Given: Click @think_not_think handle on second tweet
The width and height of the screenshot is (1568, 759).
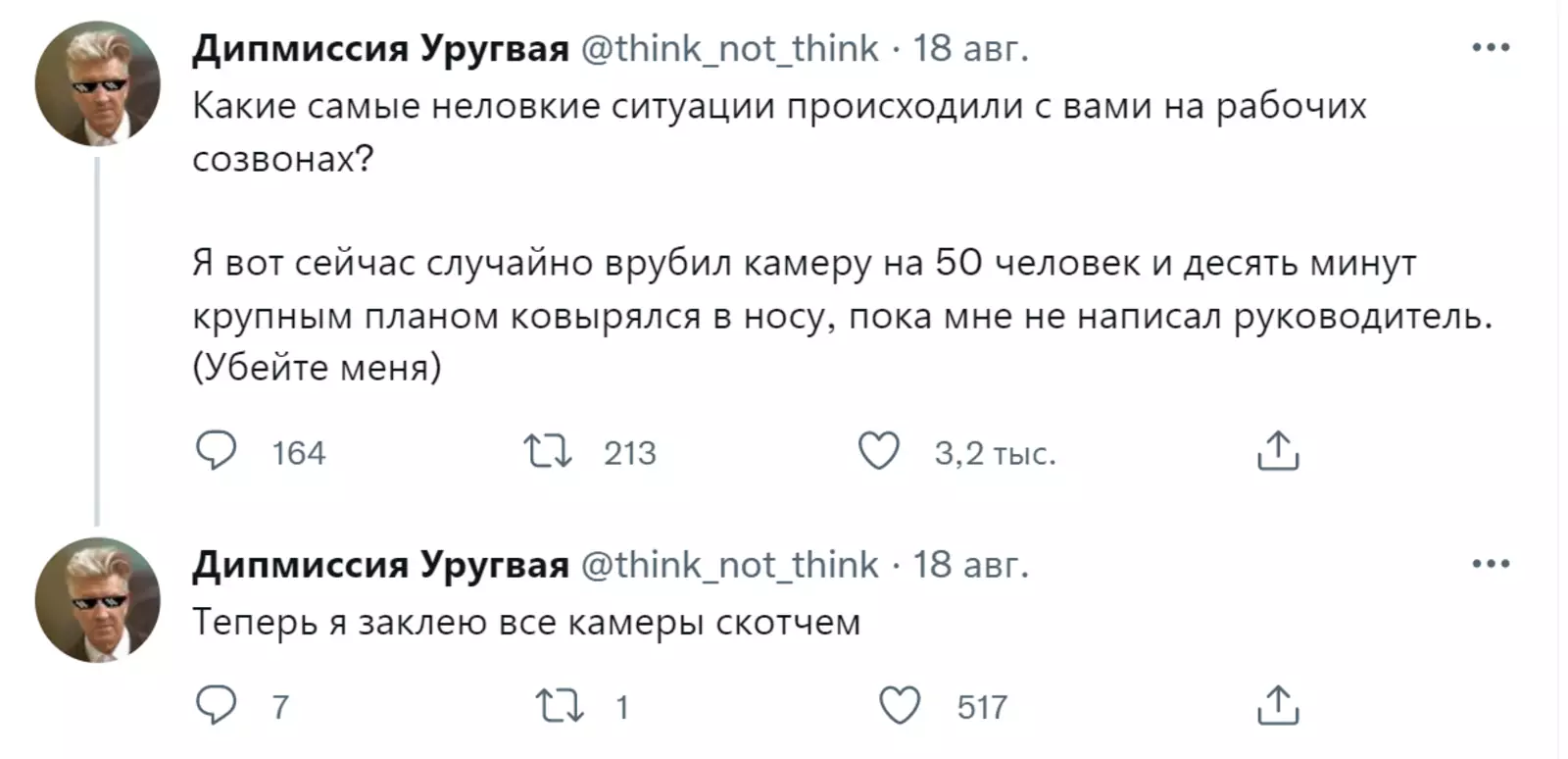Looking at the screenshot, I should pos(730,565).
